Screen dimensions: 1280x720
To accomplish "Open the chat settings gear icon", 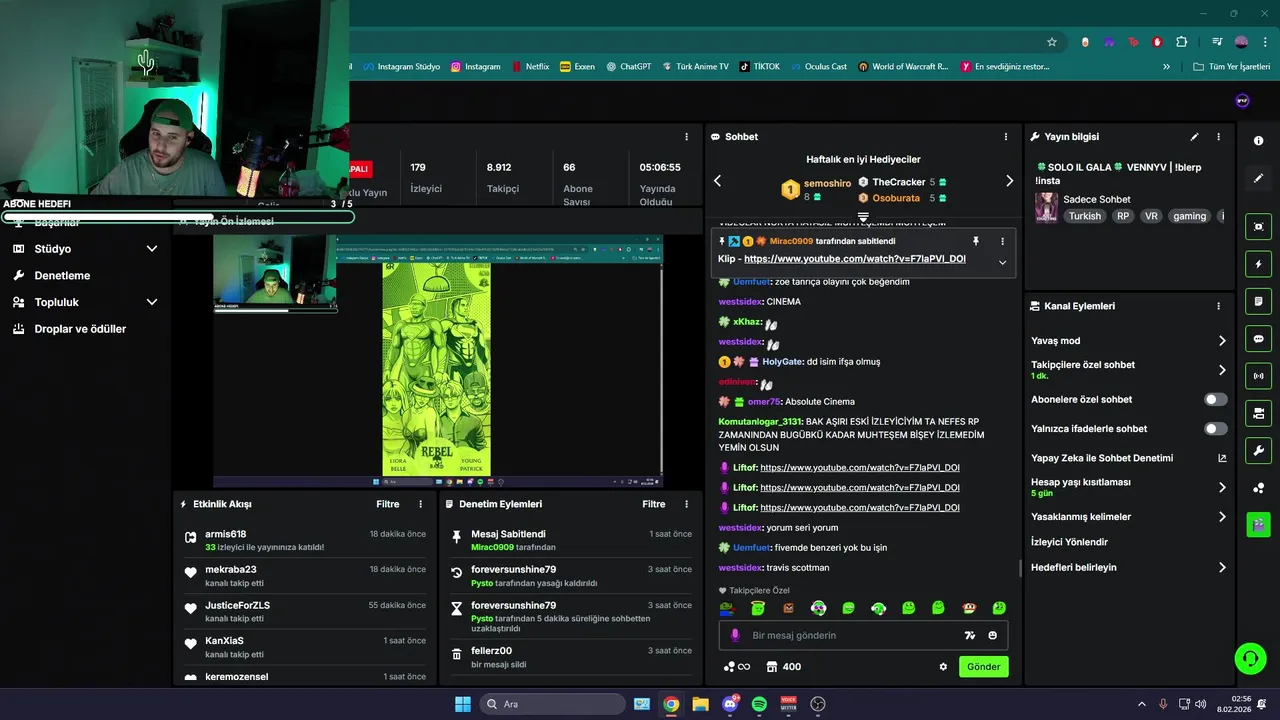I will (x=943, y=667).
